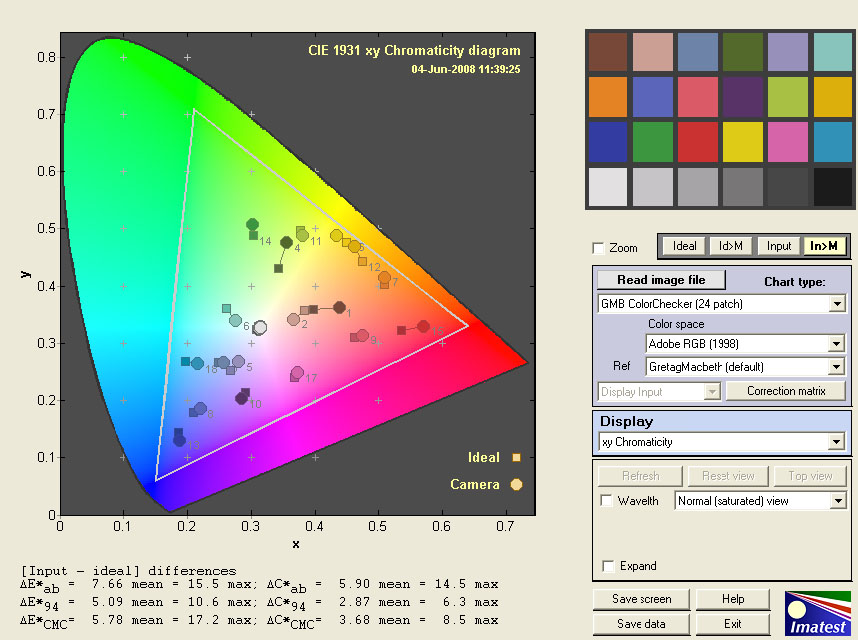Click the white point circle in the chromaticity diagram
The width and height of the screenshot is (858, 640).
[x=260, y=327]
